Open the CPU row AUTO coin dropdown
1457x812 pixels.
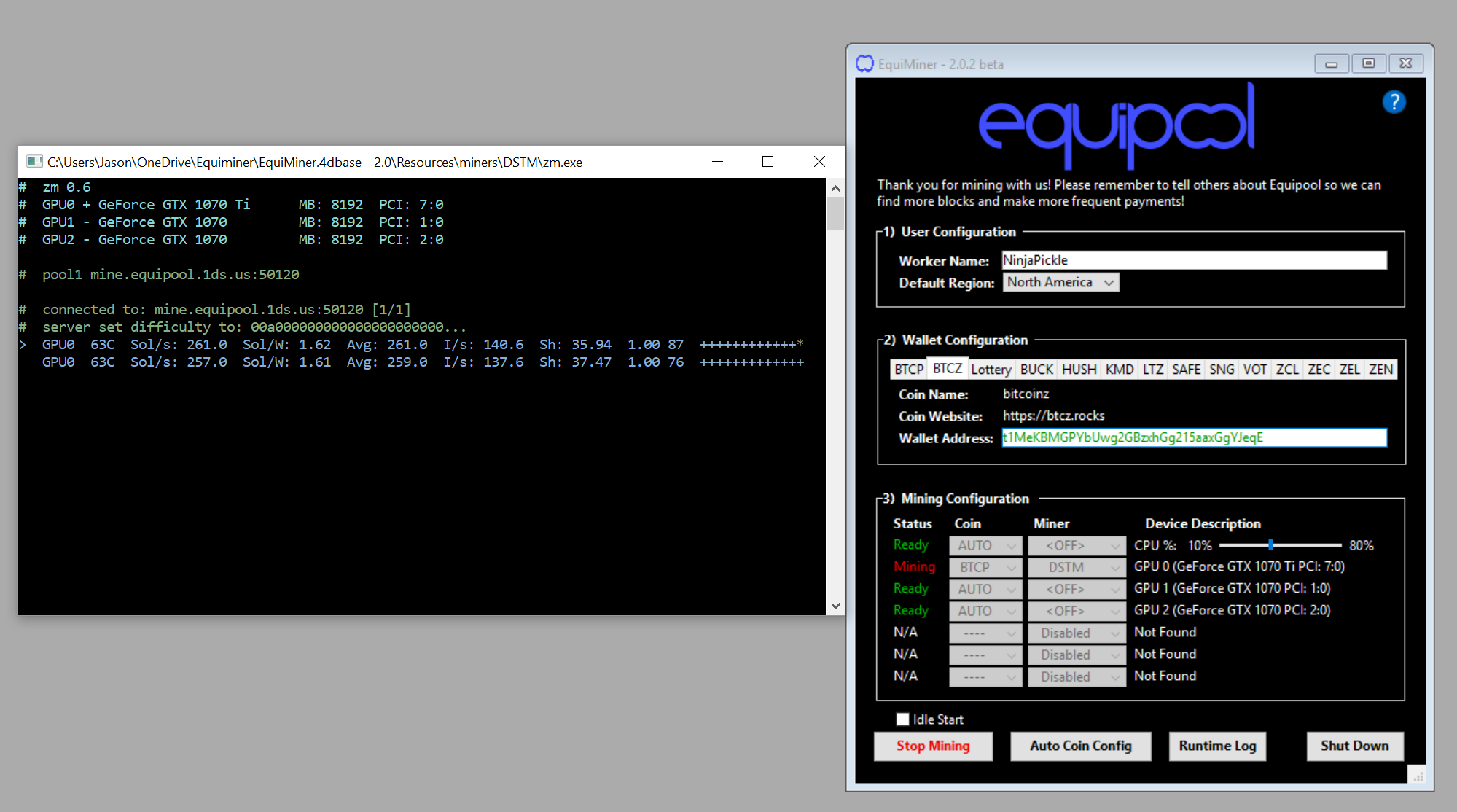coord(985,545)
